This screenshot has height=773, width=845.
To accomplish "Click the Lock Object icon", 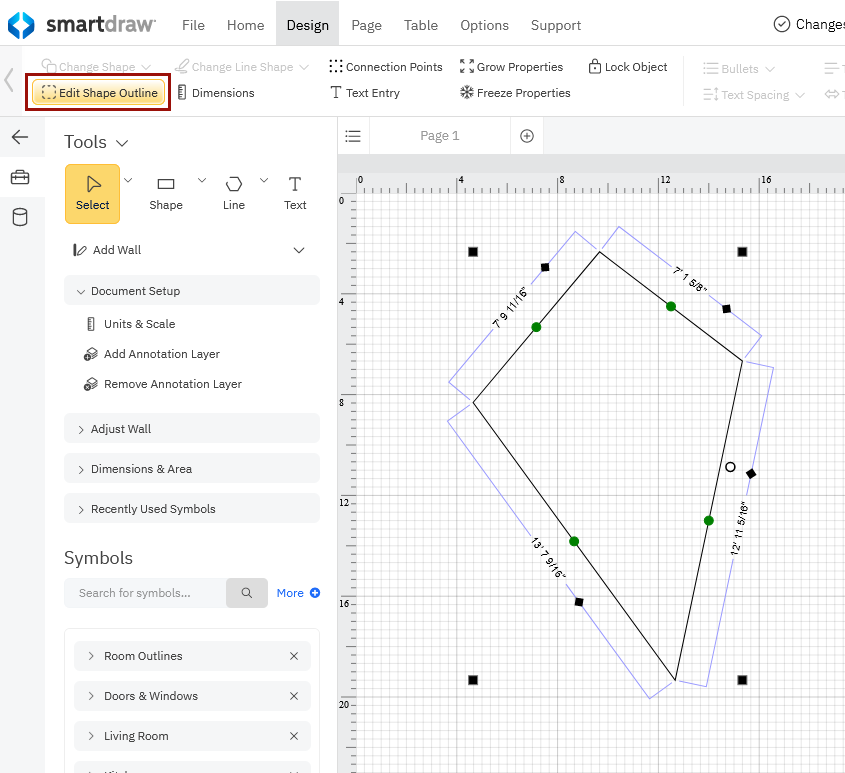I will [x=595, y=67].
